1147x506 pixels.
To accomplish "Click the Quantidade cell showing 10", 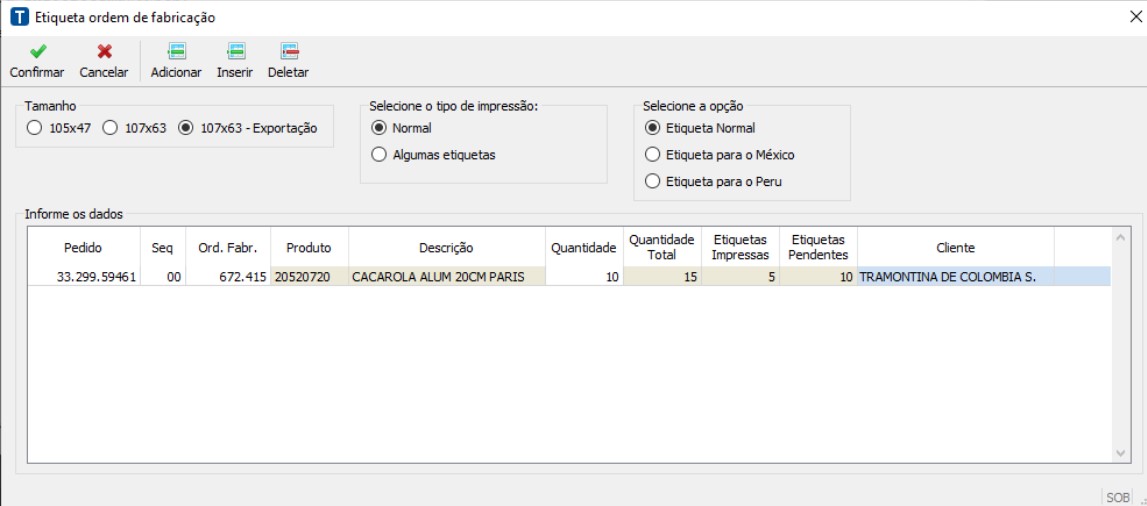I will pyautogui.click(x=584, y=277).
